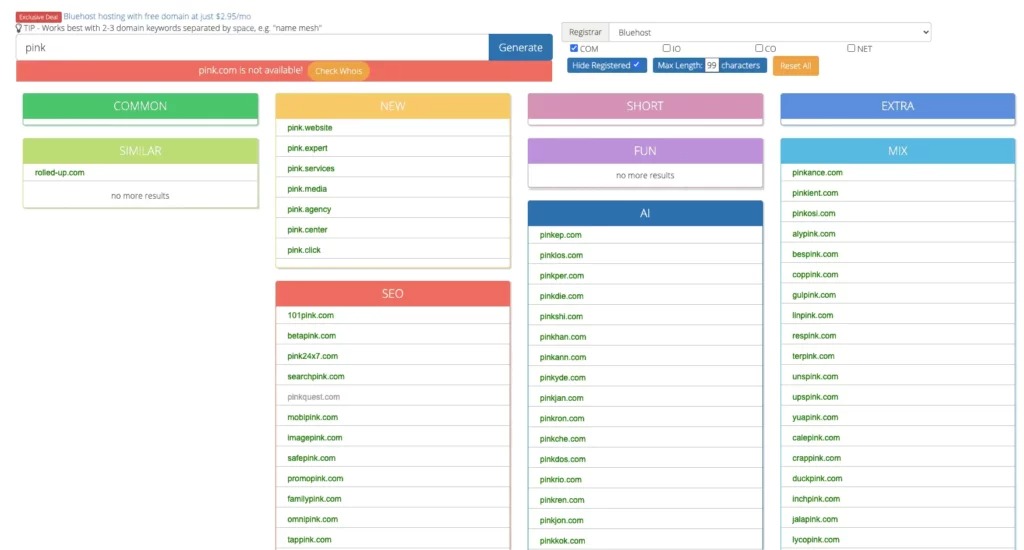Toggle the Hide Registered checkmark button
1024x550 pixels.
pyautogui.click(x=607, y=65)
